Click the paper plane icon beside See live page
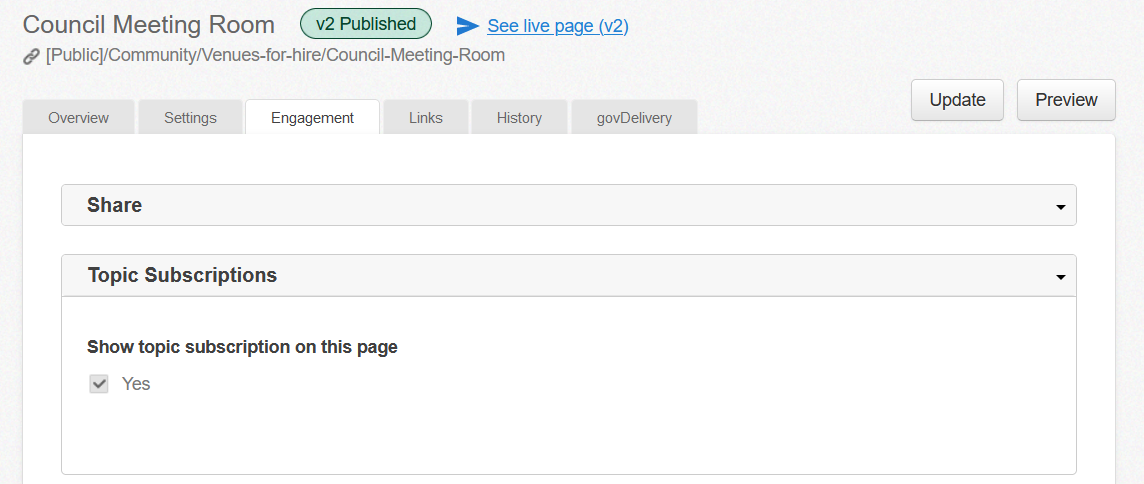Screen dimensions: 1144x484 tap(467, 26)
